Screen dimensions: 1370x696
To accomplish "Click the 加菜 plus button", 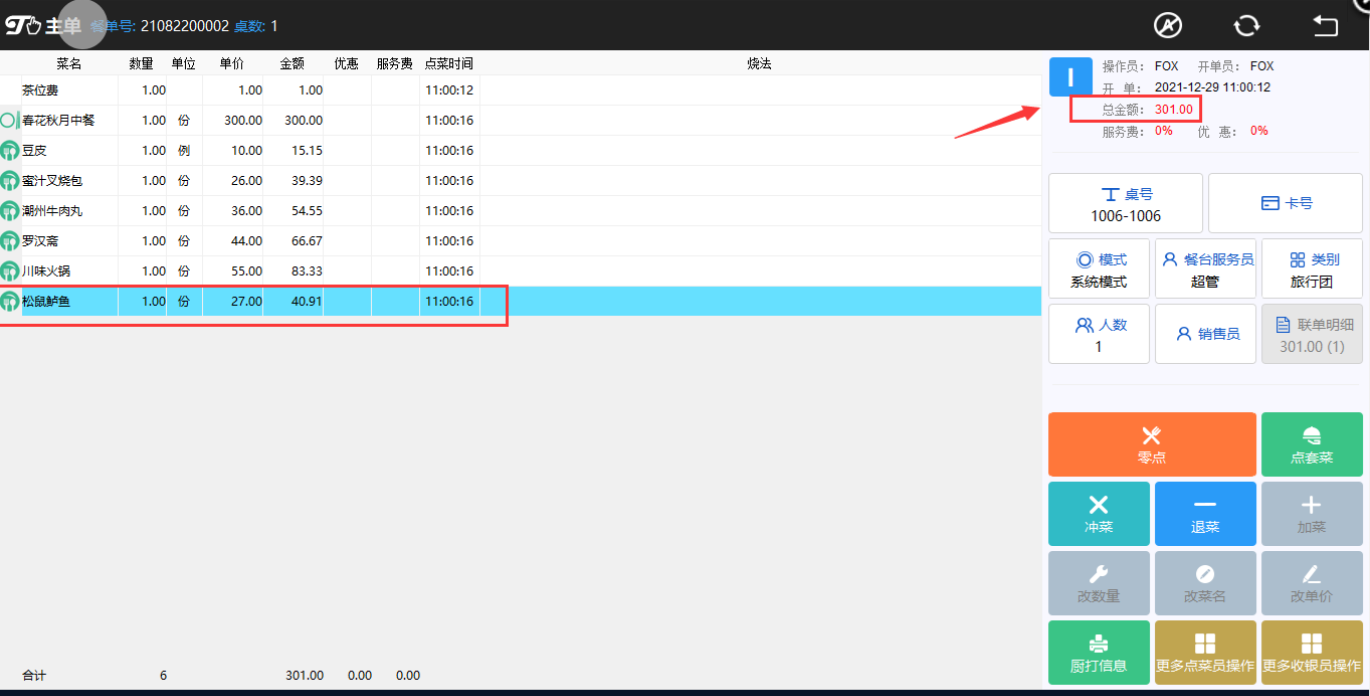I will pos(1312,514).
